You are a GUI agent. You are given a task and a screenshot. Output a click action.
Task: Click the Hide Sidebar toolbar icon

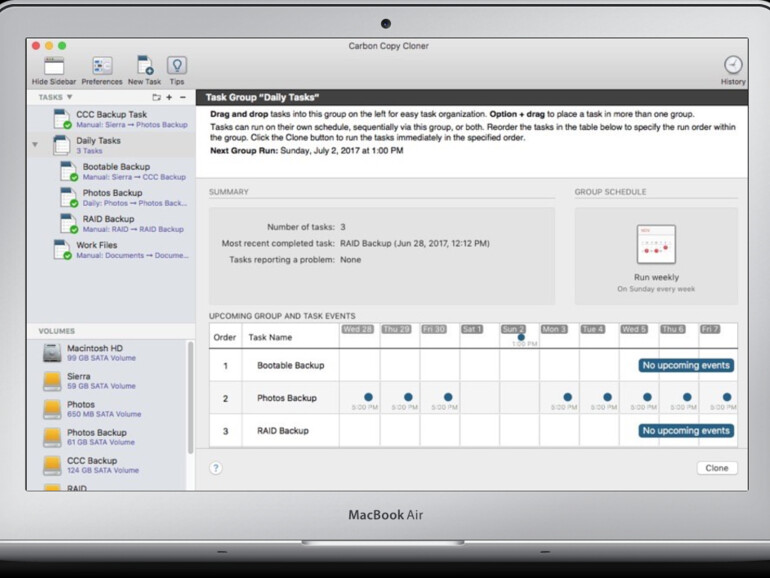click(54, 66)
